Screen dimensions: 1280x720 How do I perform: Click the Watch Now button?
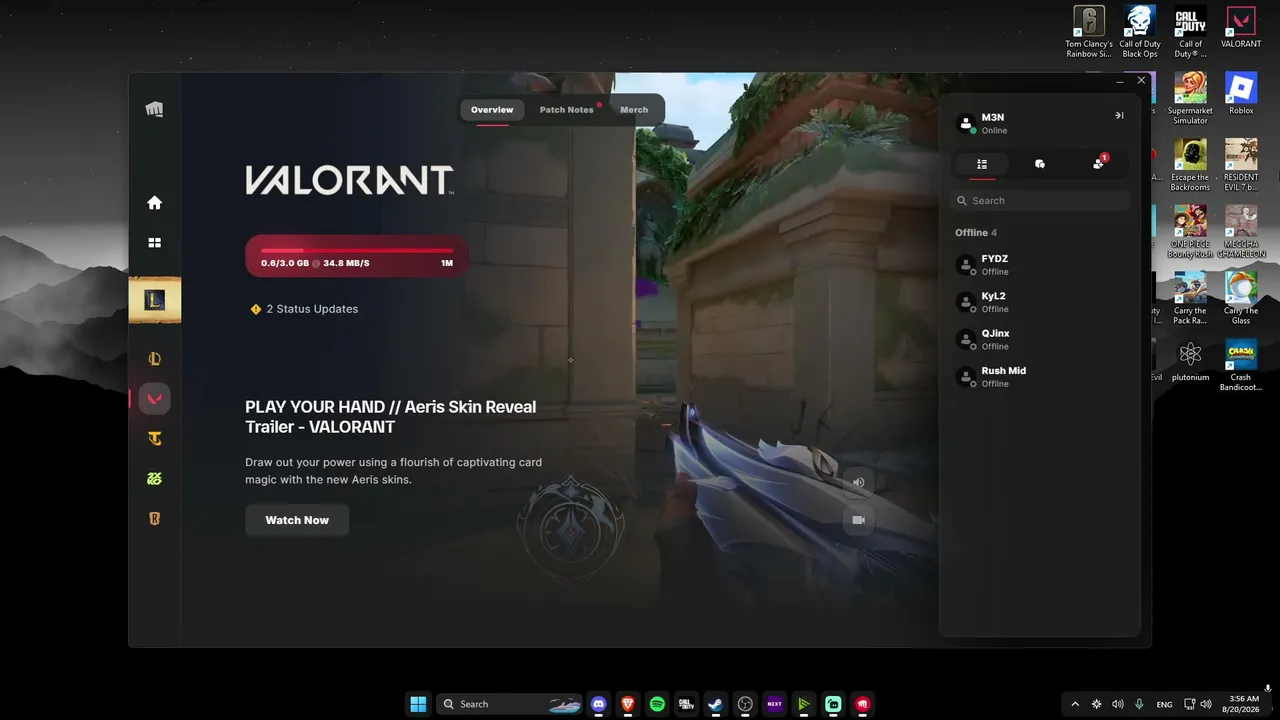[x=297, y=520]
